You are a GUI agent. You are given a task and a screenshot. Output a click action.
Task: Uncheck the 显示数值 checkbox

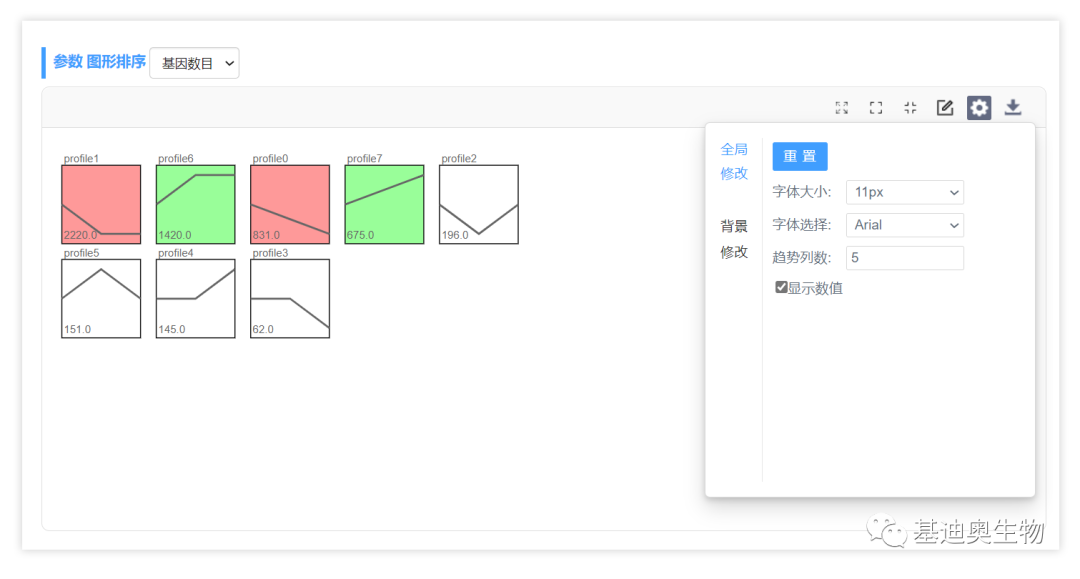tap(781, 287)
